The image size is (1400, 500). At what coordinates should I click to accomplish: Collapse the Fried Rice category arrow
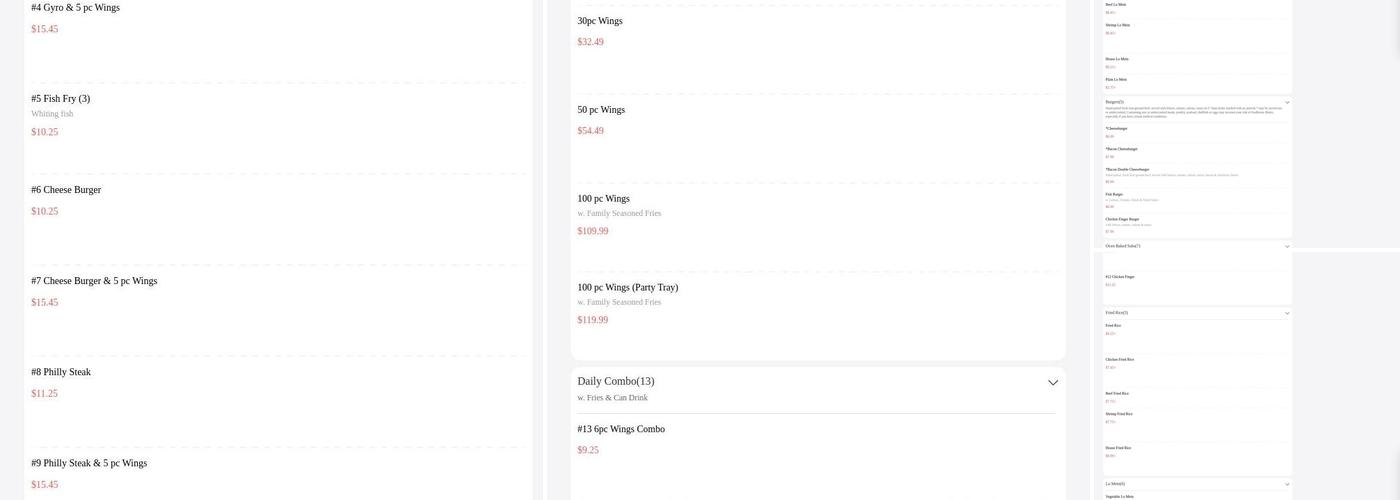(x=1287, y=314)
